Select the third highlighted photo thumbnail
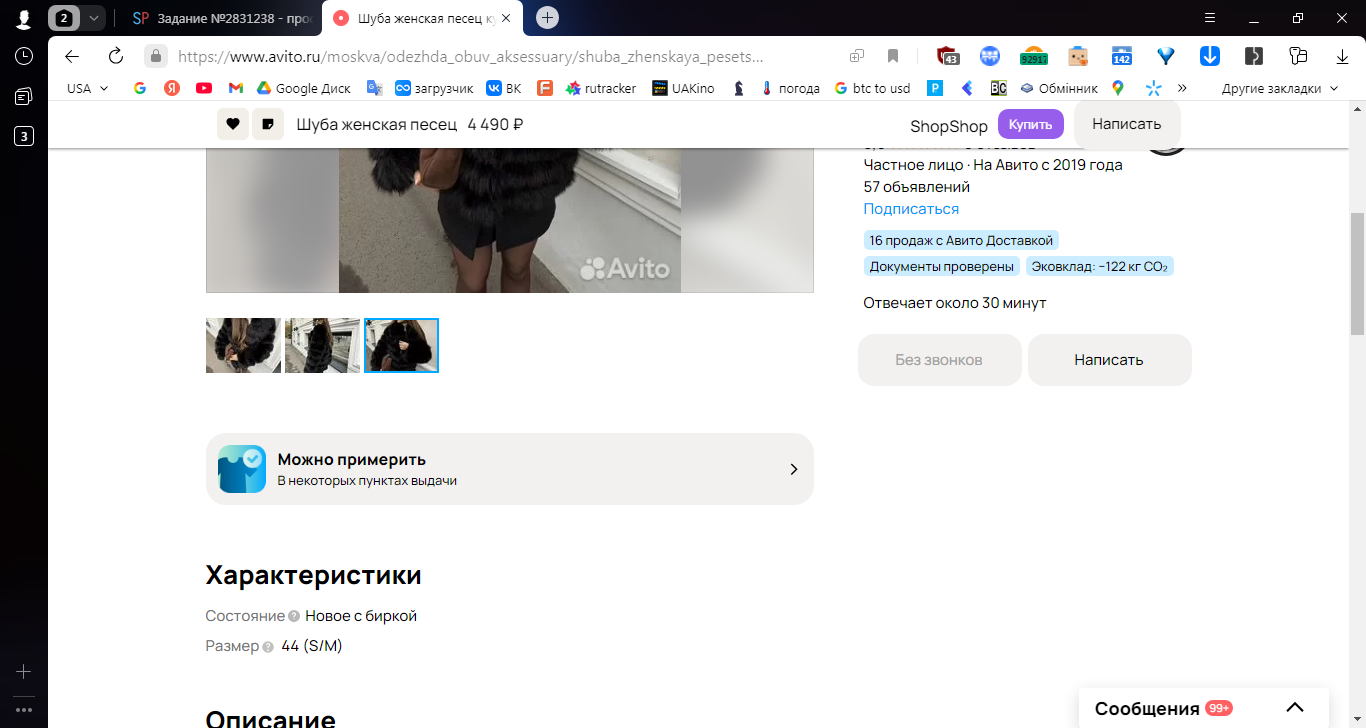This screenshot has width=1366, height=728. [x=401, y=345]
